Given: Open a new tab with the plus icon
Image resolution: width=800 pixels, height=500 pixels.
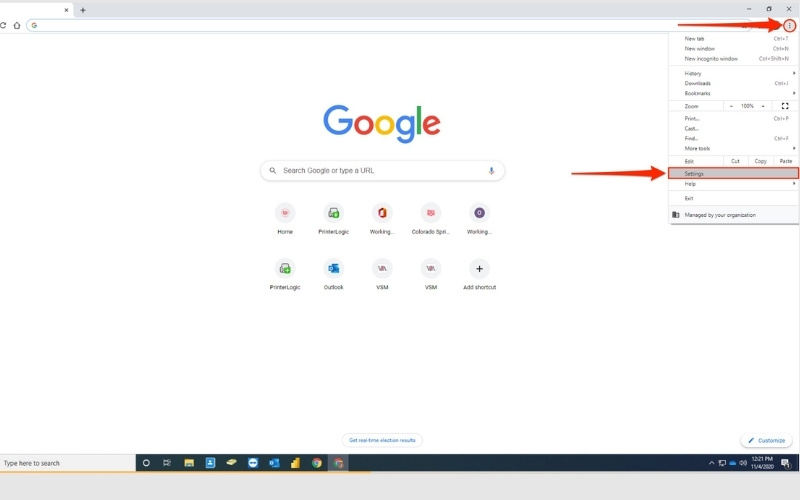Looking at the screenshot, I should pyautogui.click(x=83, y=10).
